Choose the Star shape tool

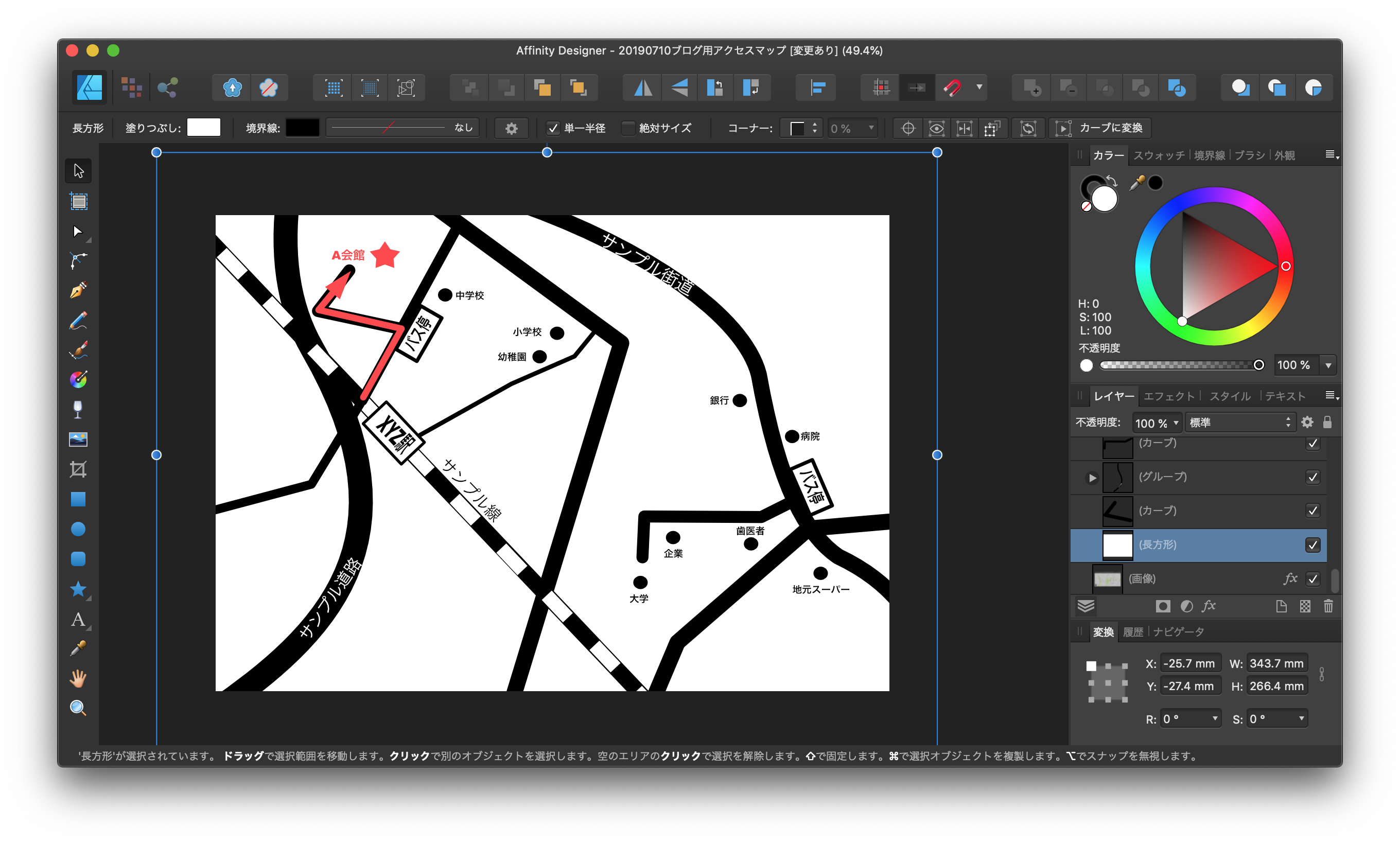click(x=78, y=589)
